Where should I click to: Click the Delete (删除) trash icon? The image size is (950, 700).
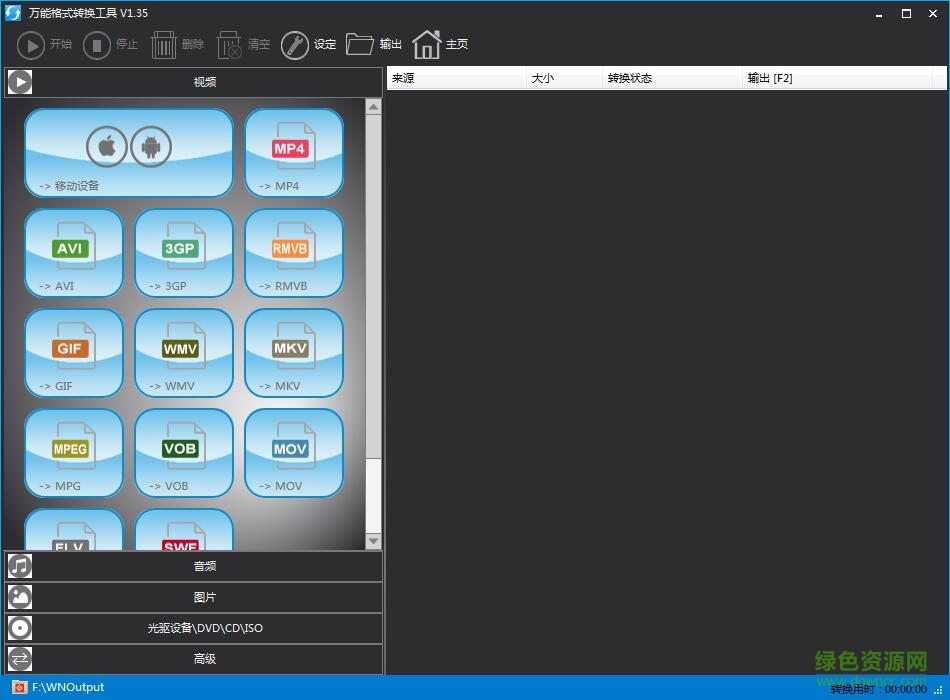(164, 45)
